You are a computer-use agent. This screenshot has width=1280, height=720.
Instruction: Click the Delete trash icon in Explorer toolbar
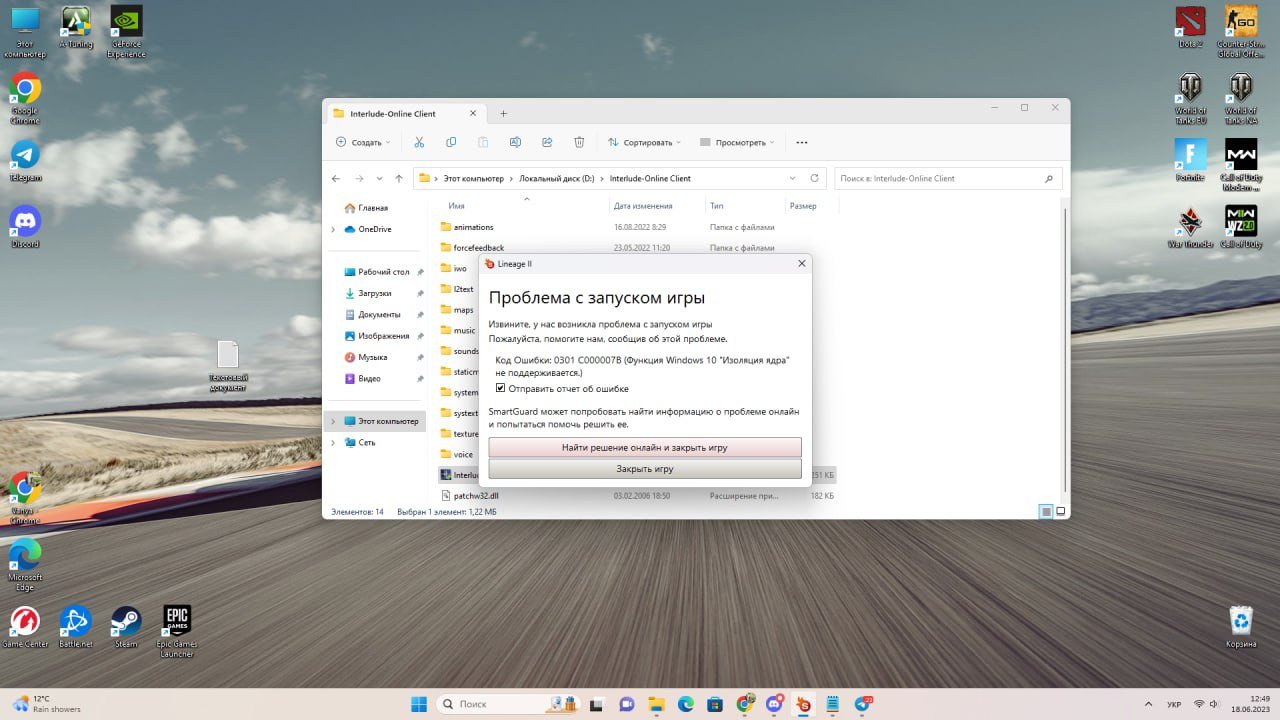point(579,142)
